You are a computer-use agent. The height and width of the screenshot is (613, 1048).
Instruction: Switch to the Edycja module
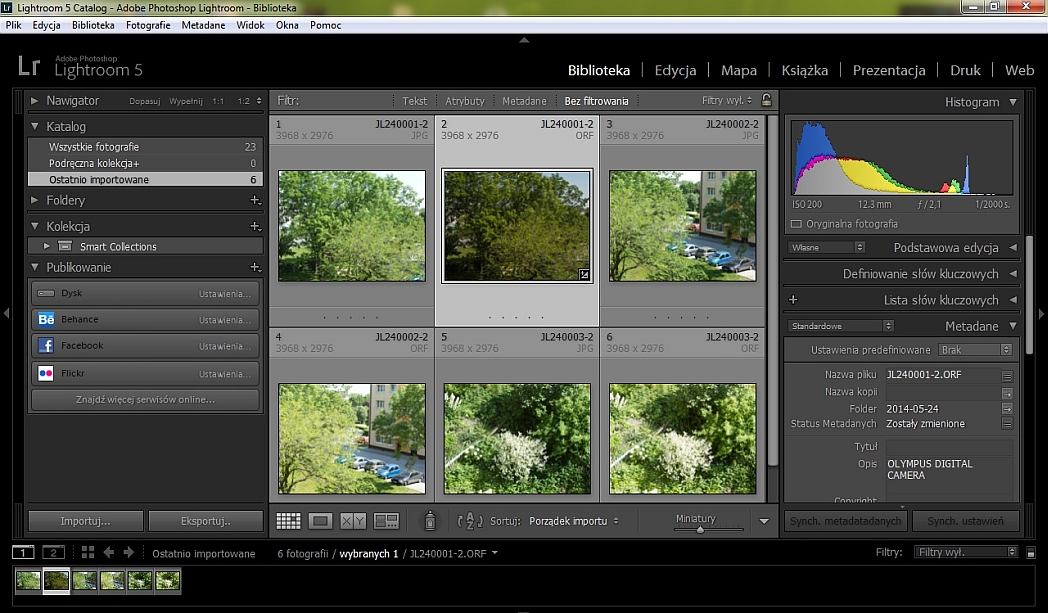[675, 71]
